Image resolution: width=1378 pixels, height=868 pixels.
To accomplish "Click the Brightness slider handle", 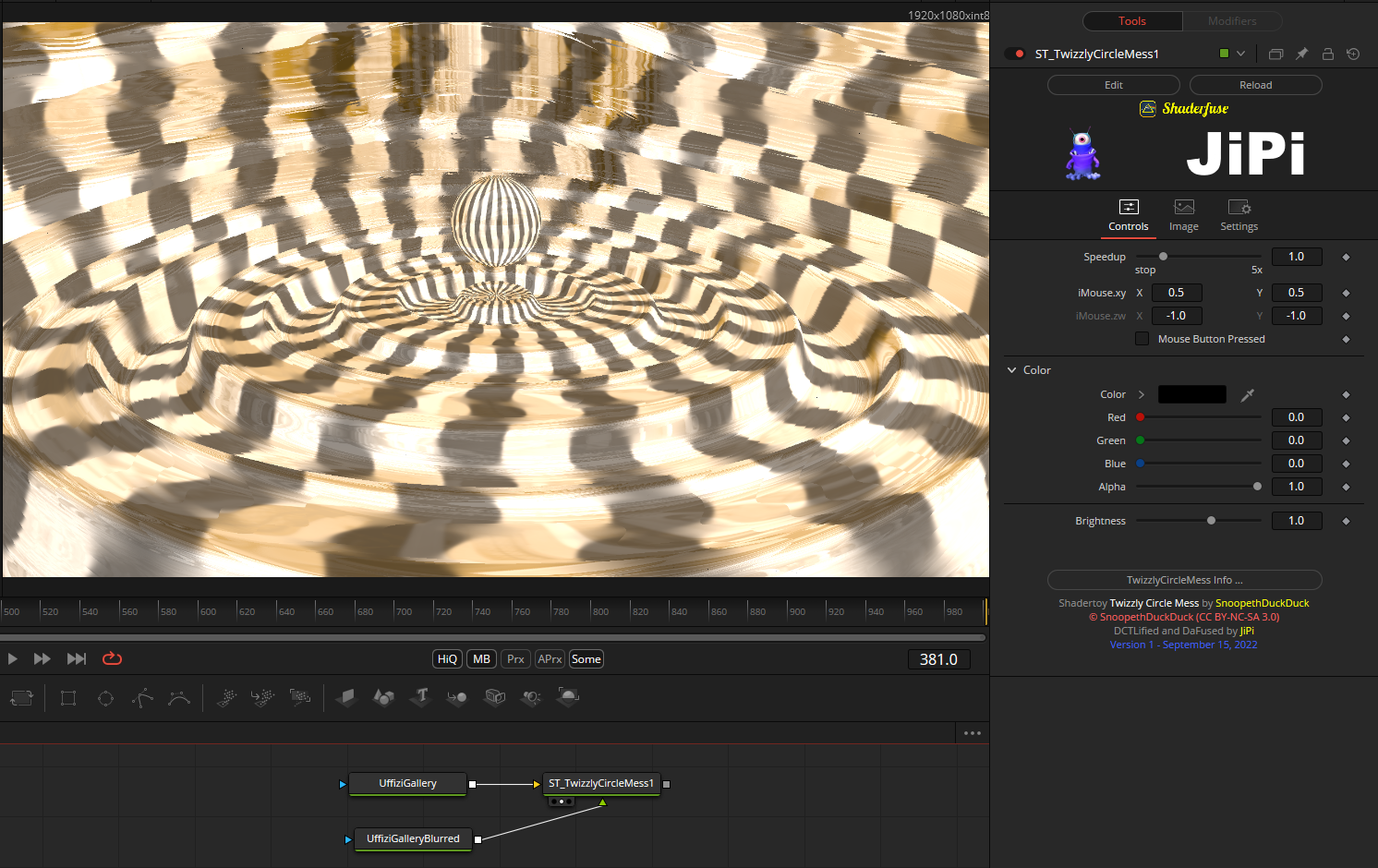I will coord(1211,521).
